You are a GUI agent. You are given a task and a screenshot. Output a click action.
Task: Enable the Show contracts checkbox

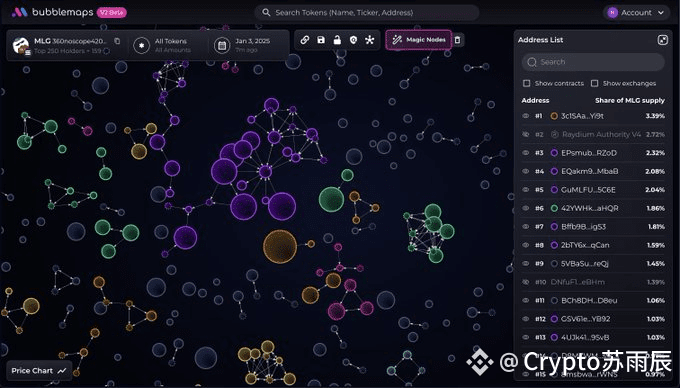pyautogui.click(x=526, y=83)
